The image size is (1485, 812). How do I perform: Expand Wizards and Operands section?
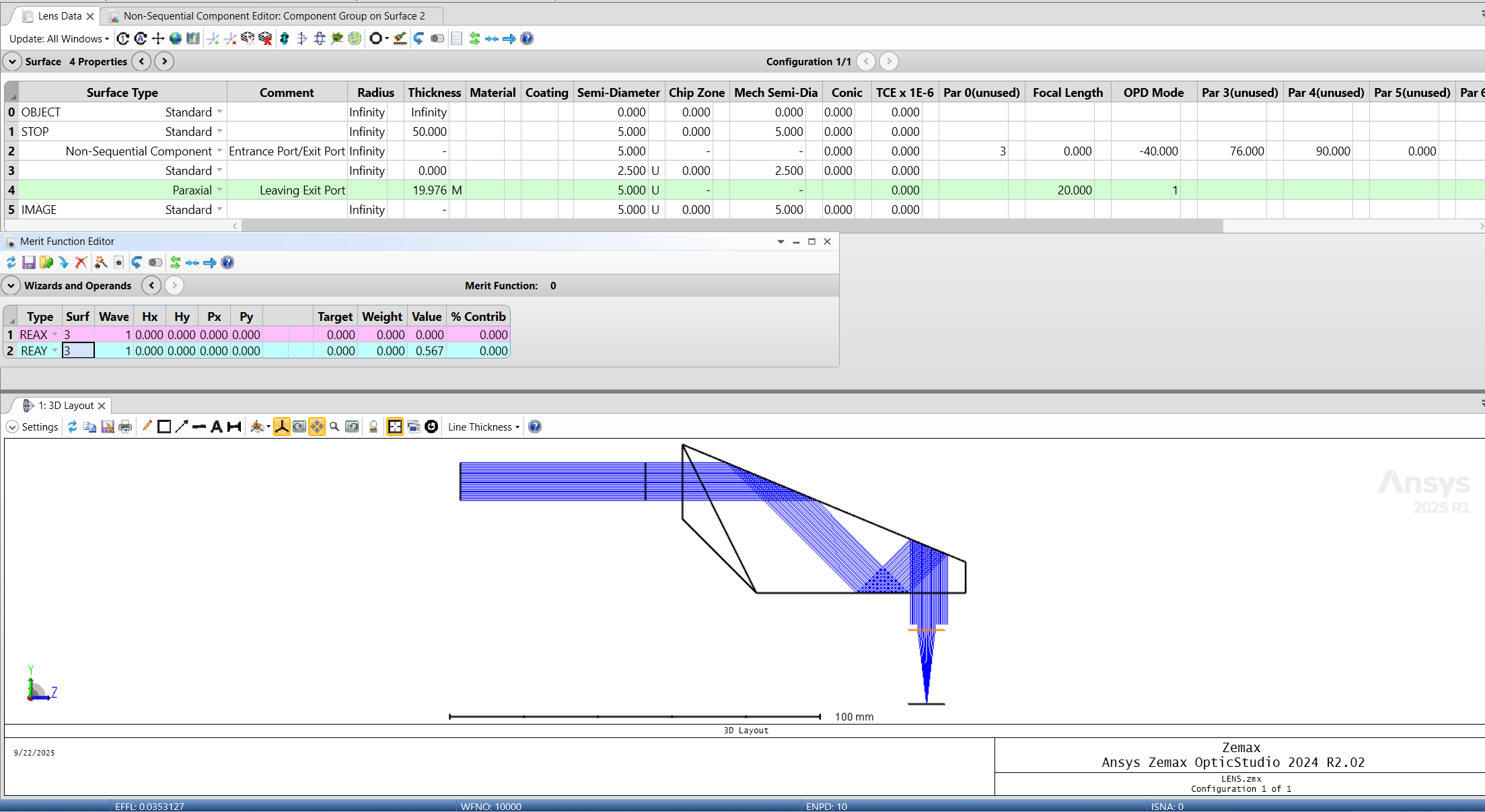[x=11, y=285]
